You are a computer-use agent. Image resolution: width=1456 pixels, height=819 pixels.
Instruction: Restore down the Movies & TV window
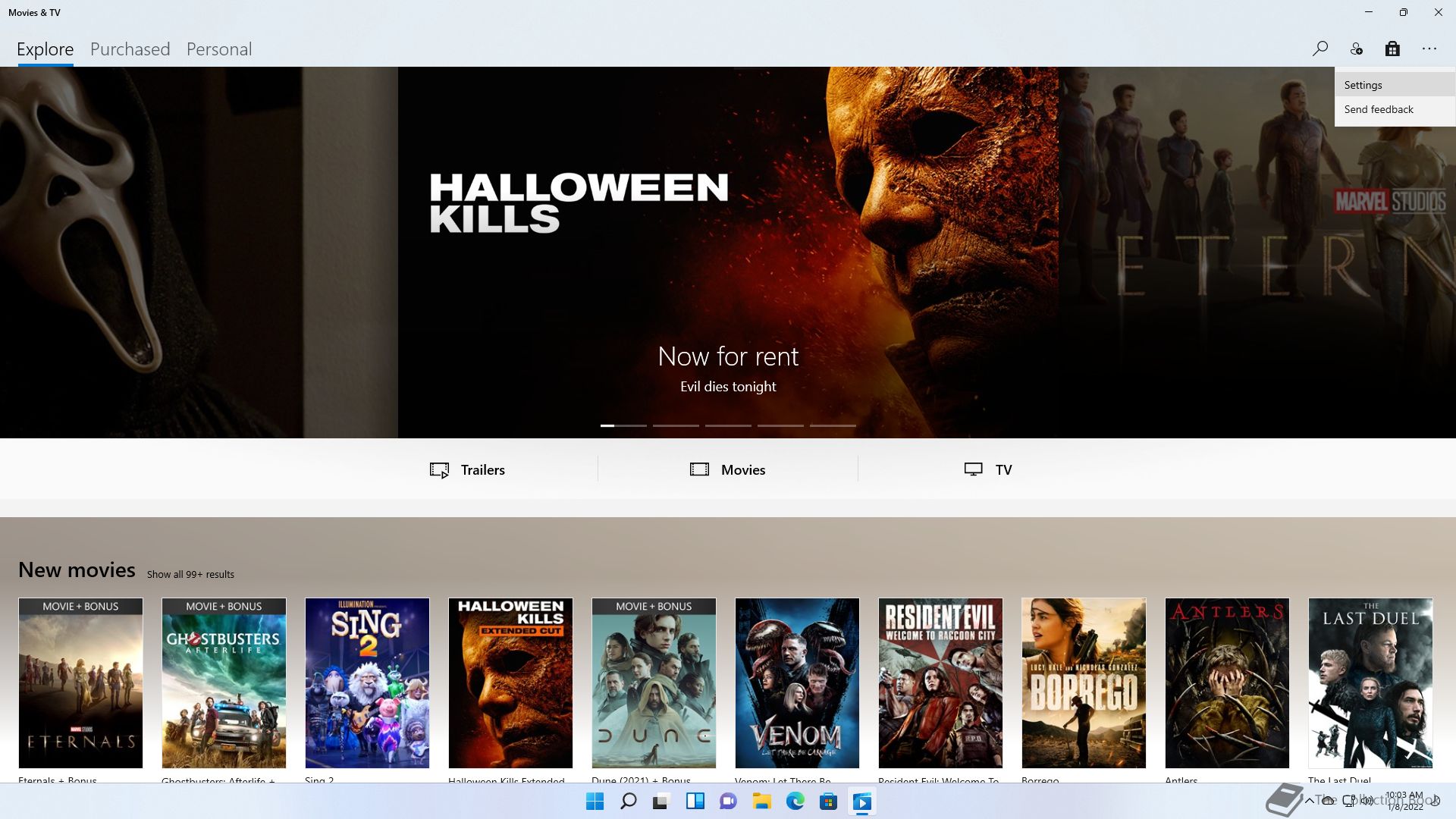point(1404,12)
